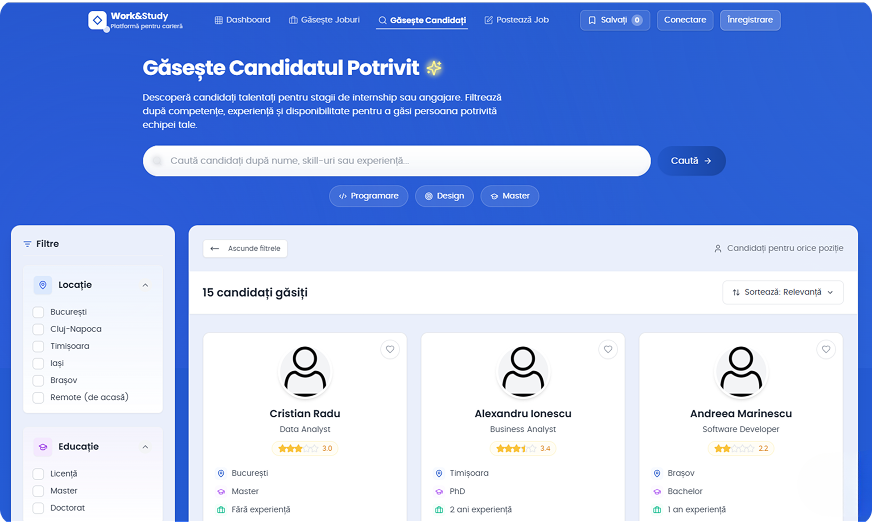872x525 pixels.
Task: Click the Filtre funnel icon
Action: [27, 244]
